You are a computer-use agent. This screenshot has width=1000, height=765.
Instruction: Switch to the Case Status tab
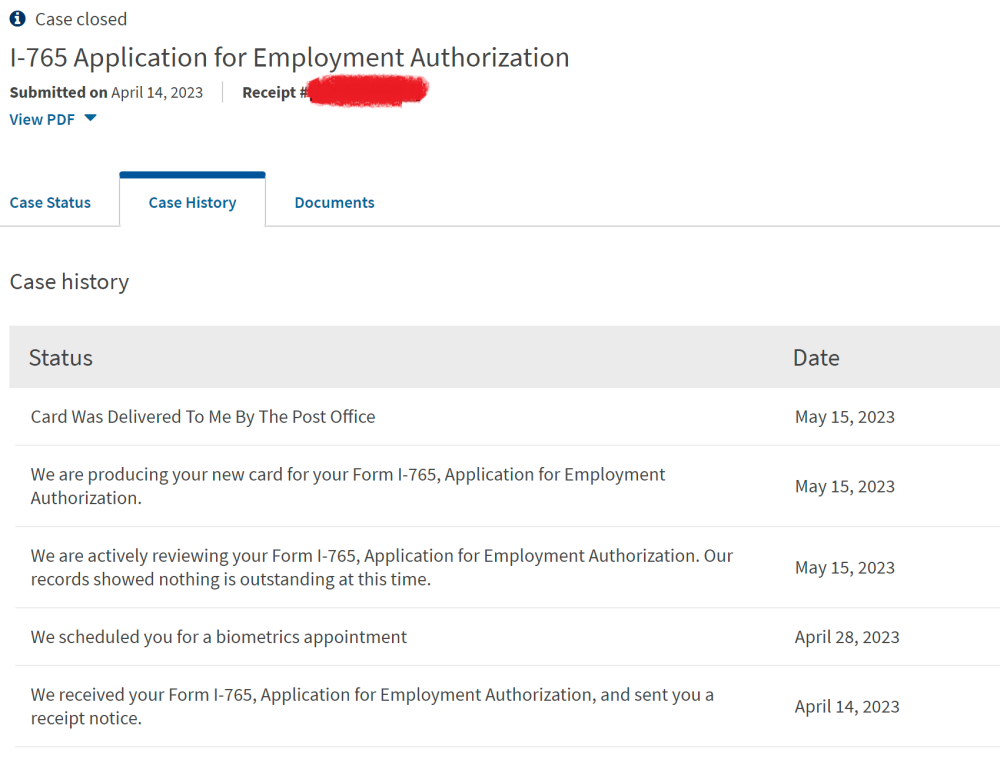[50, 203]
